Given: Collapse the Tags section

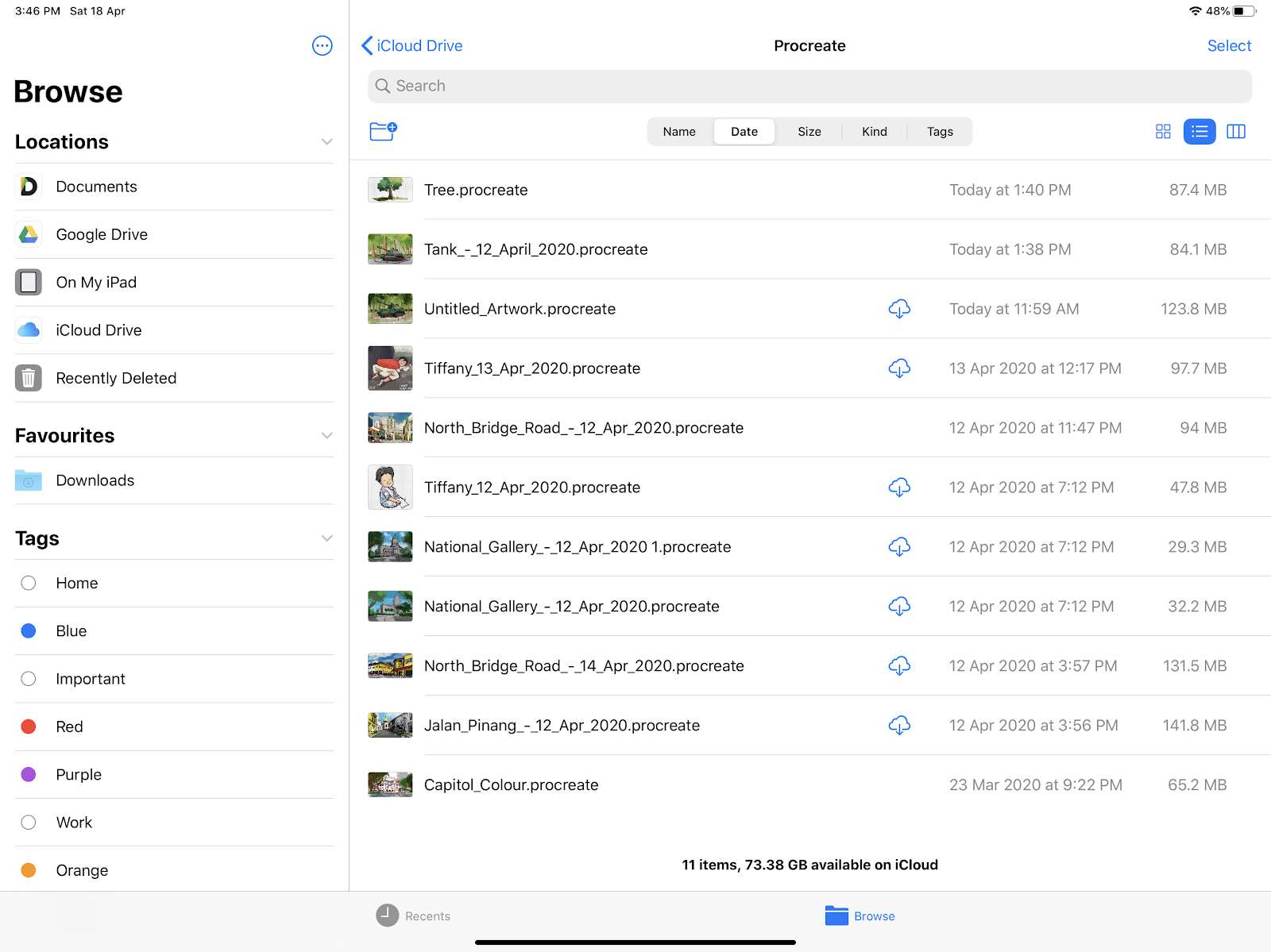Looking at the screenshot, I should pos(326,538).
